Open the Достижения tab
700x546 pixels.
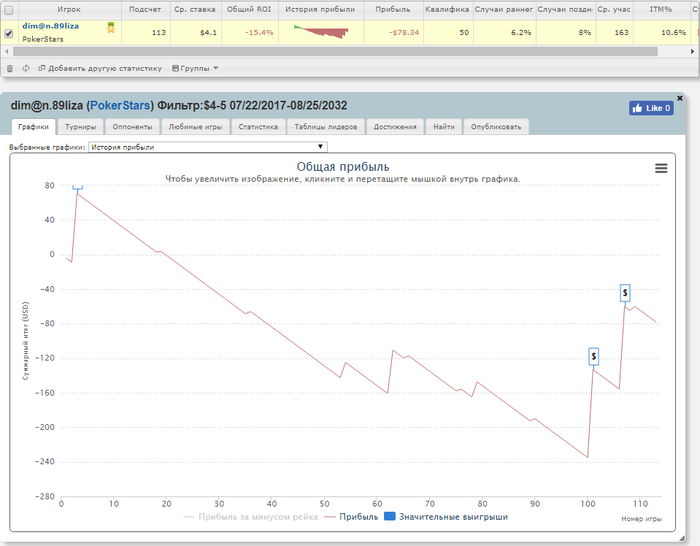point(395,127)
